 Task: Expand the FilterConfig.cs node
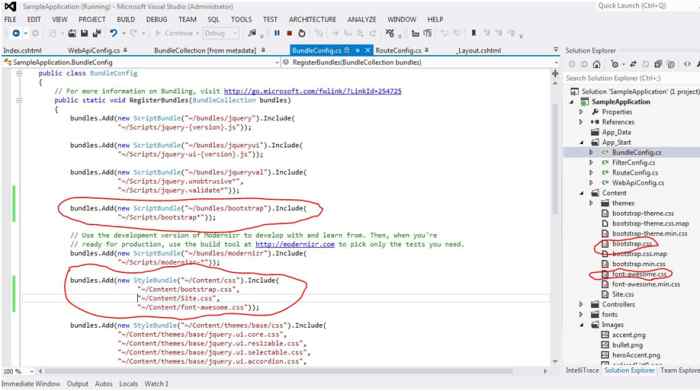[x=591, y=162]
